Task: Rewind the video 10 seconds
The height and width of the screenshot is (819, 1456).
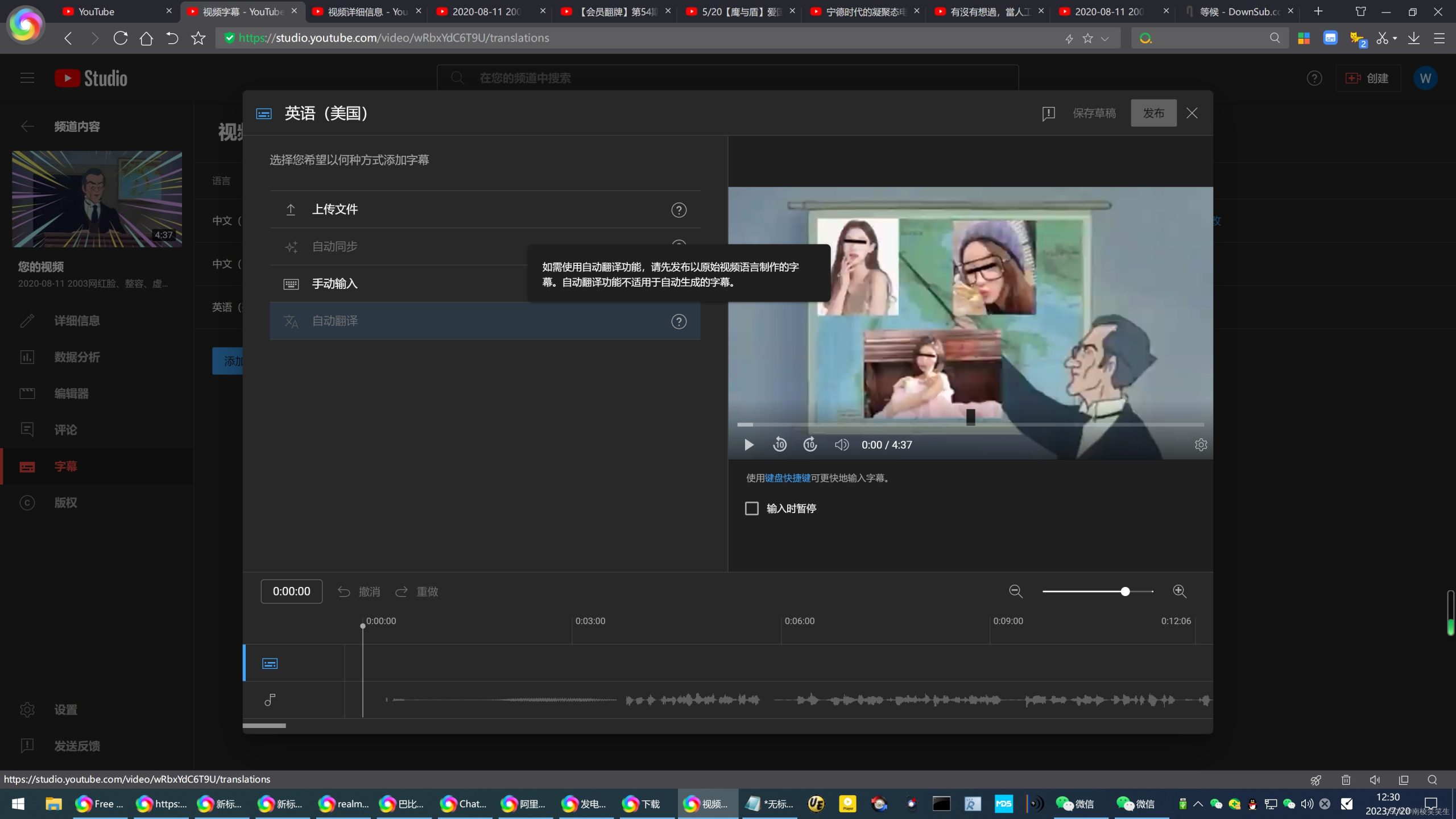Action: [780, 445]
